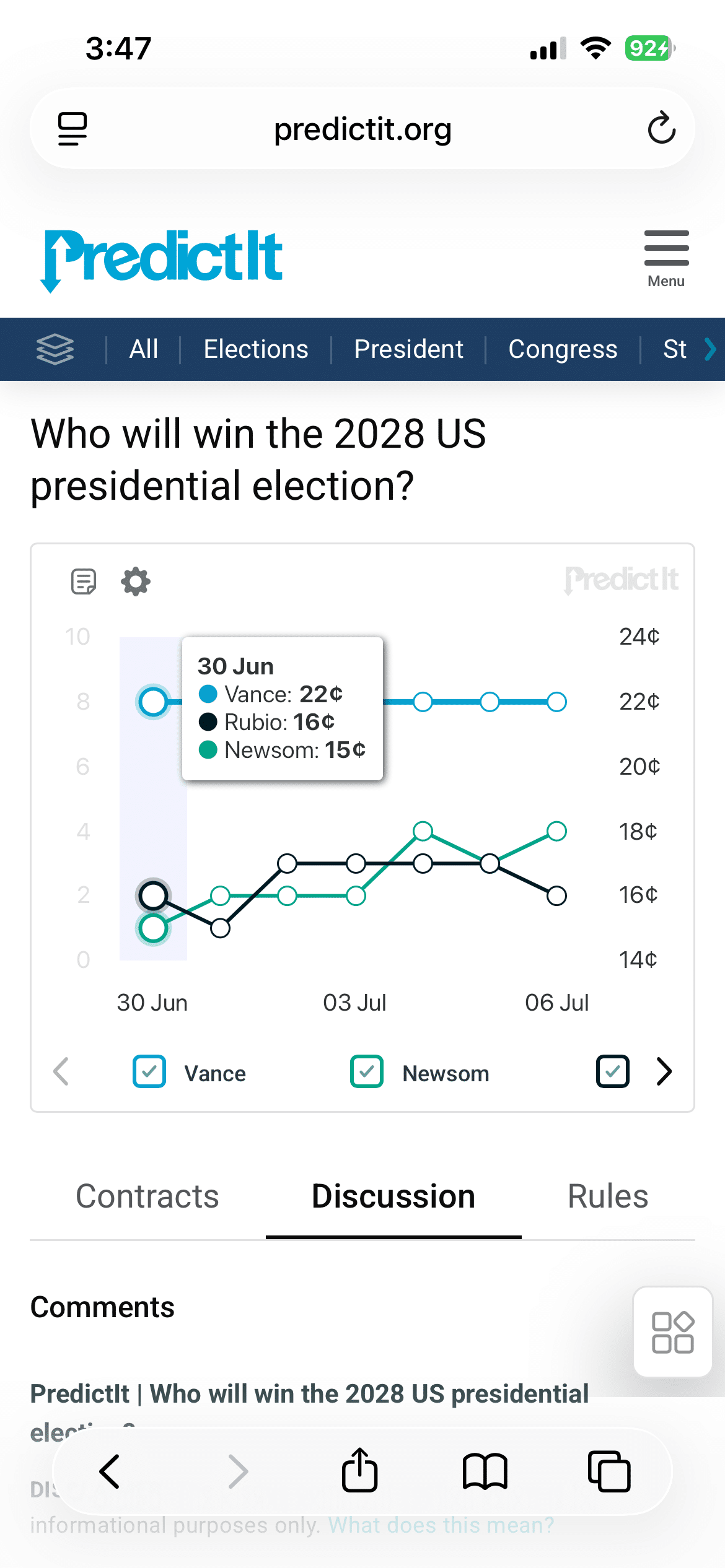Click the chart settings gear icon
Image resolution: width=725 pixels, height=1568 pixels.
(x=136, y=581)
